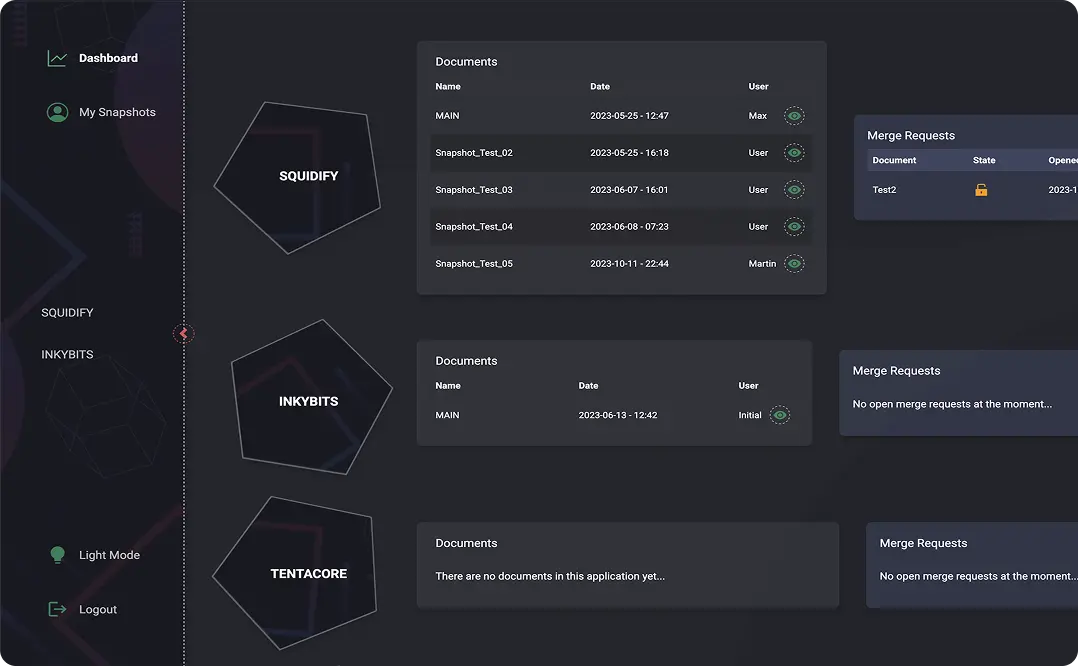Select INKYBITS in the sidebar list
Image resolution: width=1078 pixels, height=666 pixels.
[67, 355]
